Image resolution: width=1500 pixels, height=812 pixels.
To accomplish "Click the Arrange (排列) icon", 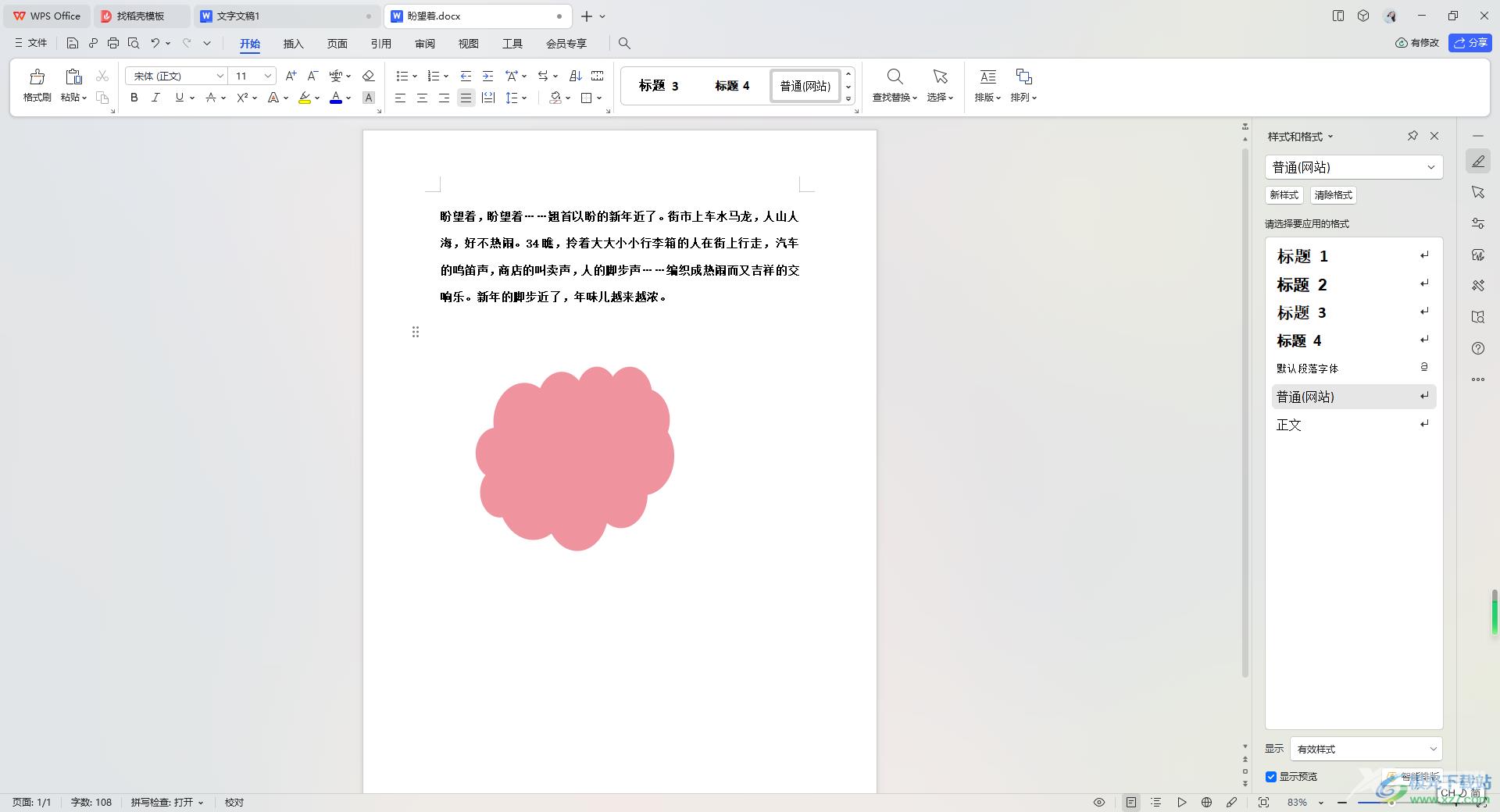I will [1023, 77].
